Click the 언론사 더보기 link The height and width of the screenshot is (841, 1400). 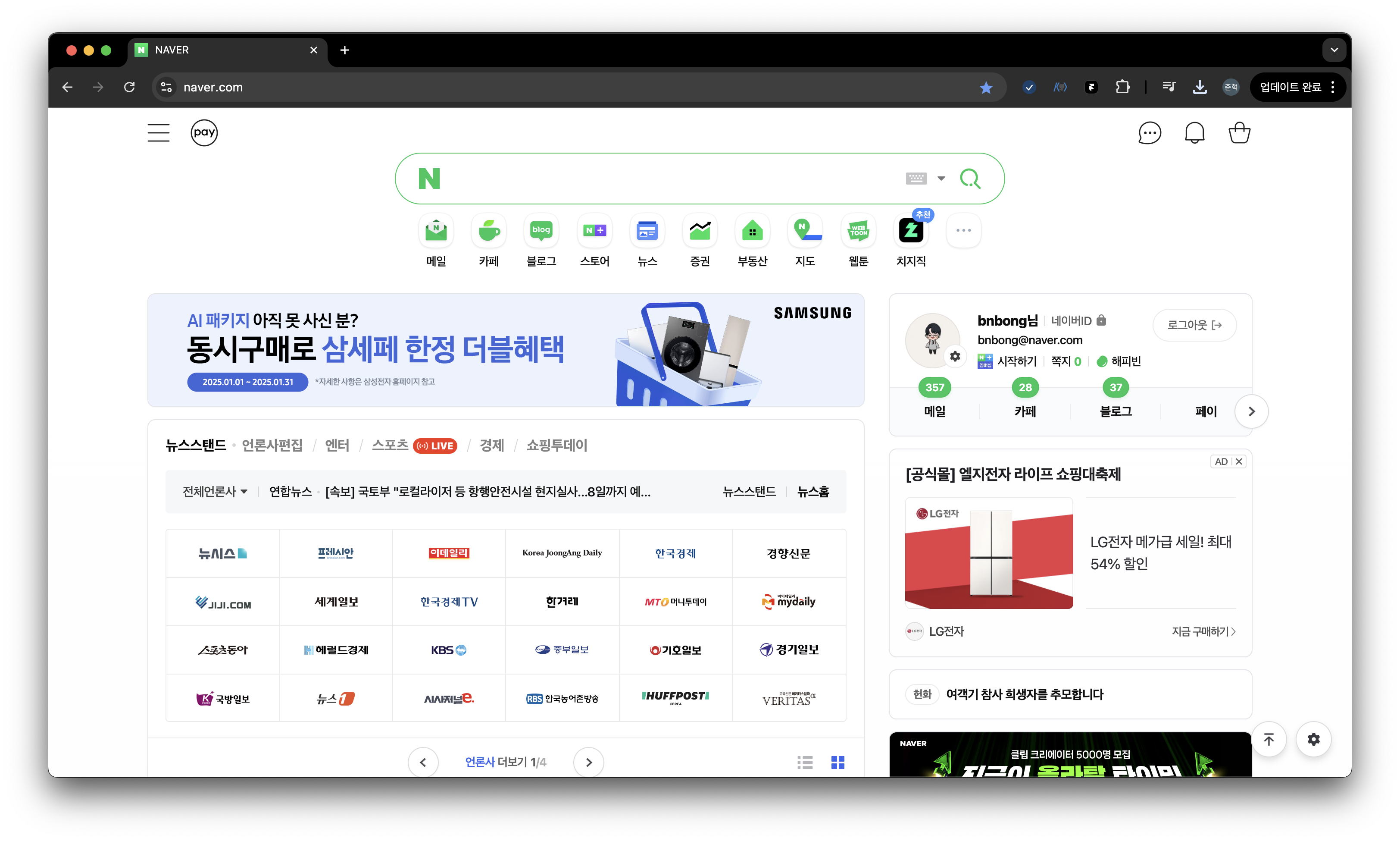(505, 762)
